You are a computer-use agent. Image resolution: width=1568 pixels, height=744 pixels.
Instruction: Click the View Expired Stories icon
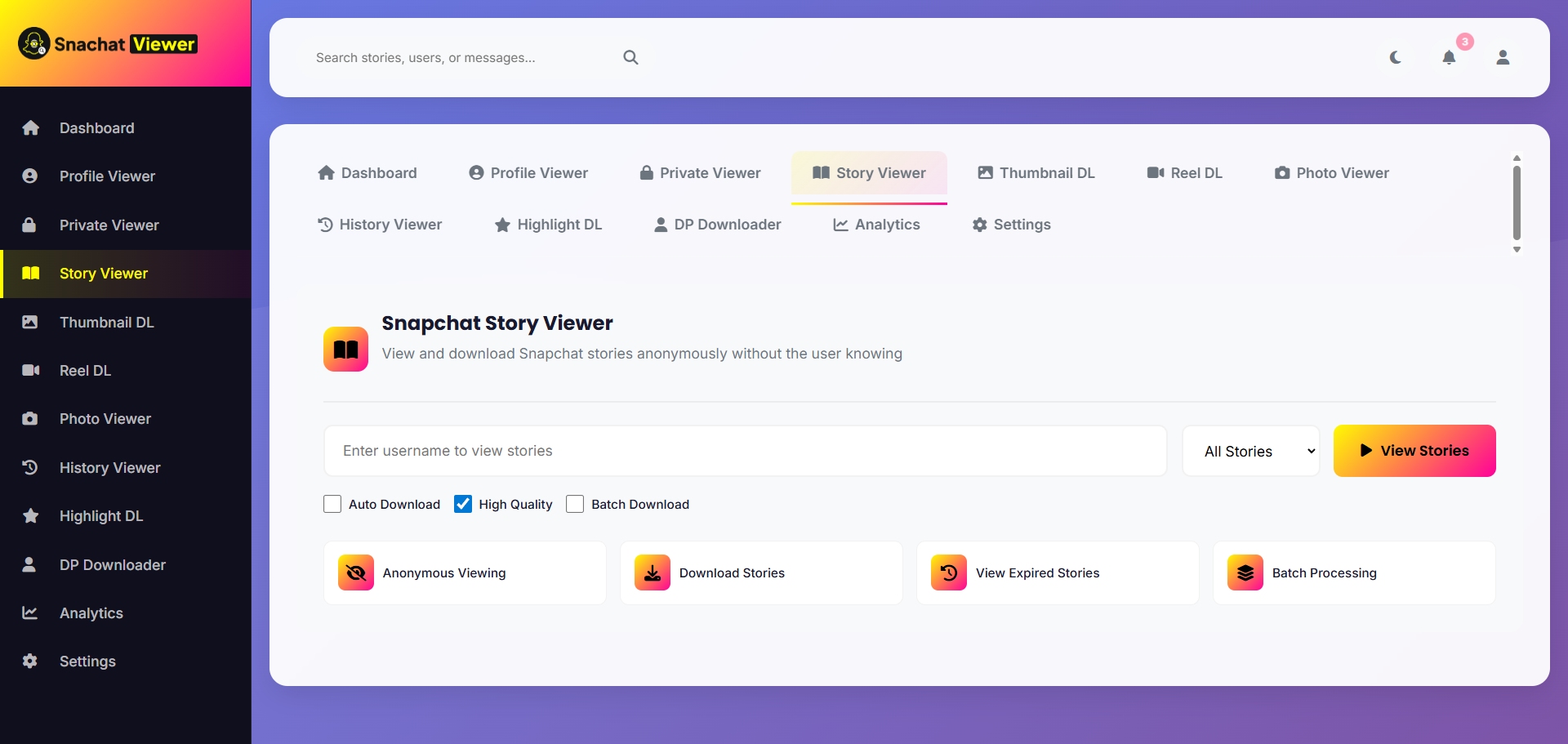(x=949, y=573)
